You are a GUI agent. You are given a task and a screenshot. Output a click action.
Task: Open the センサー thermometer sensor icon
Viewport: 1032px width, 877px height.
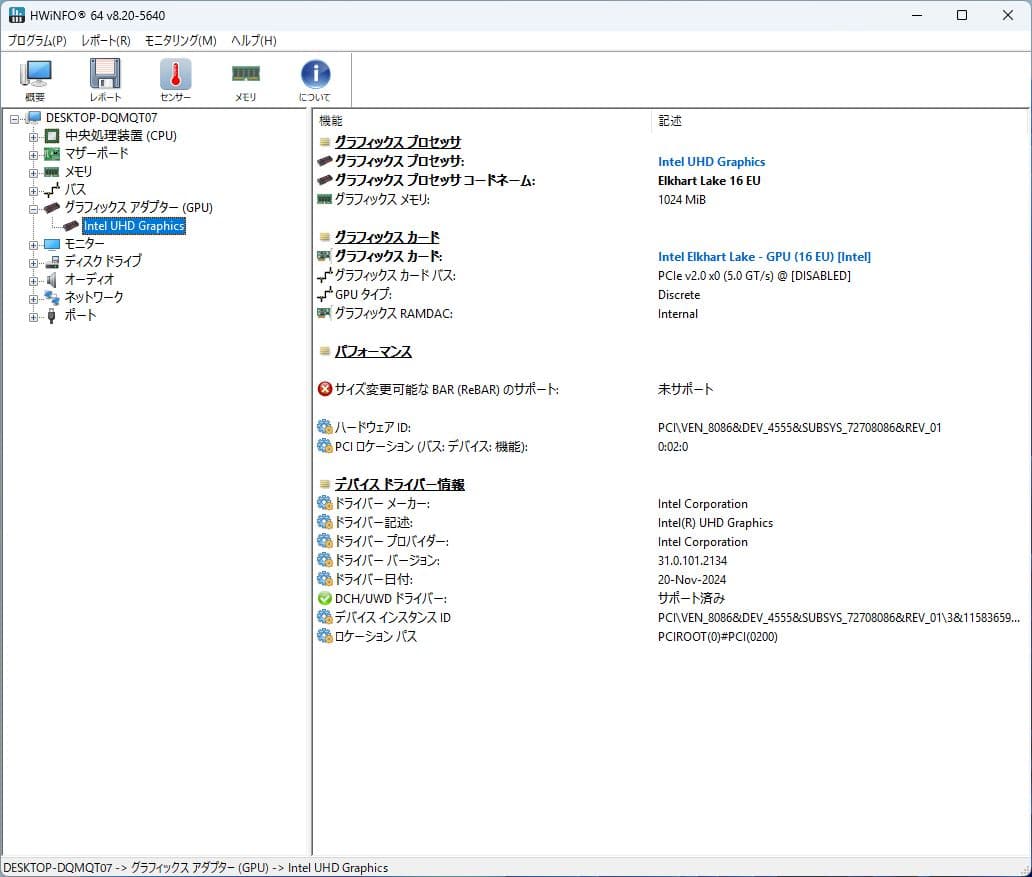[x=175, y=79]
